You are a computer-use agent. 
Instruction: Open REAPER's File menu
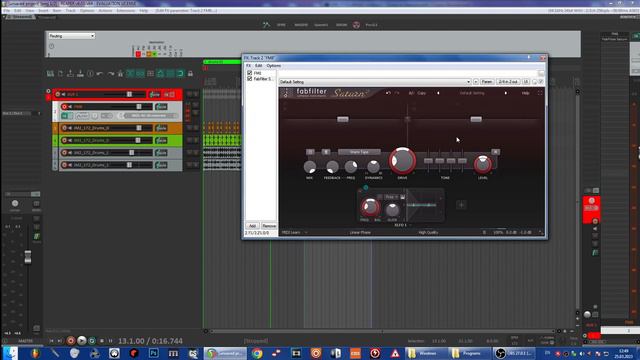(x=7, y=11)
